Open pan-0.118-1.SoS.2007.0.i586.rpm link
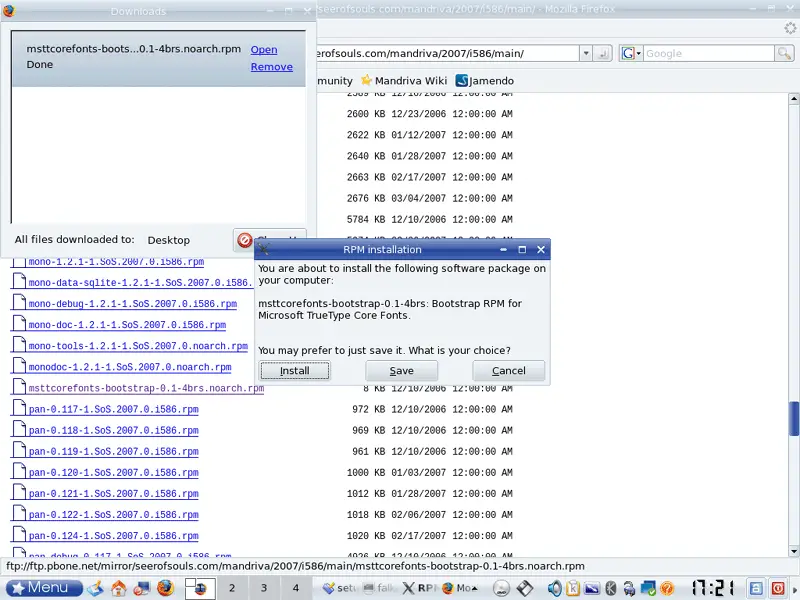 [x=113, y=431]
